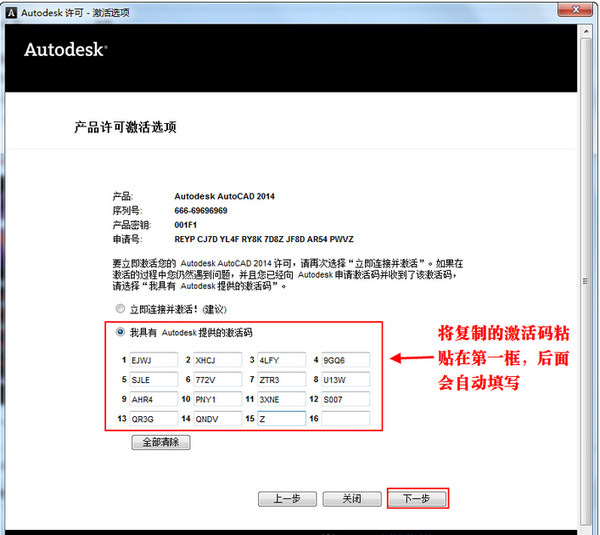Click activation code field 13 containing QR3G
Screen dimensions: 600x535
(x=153, y=419)
